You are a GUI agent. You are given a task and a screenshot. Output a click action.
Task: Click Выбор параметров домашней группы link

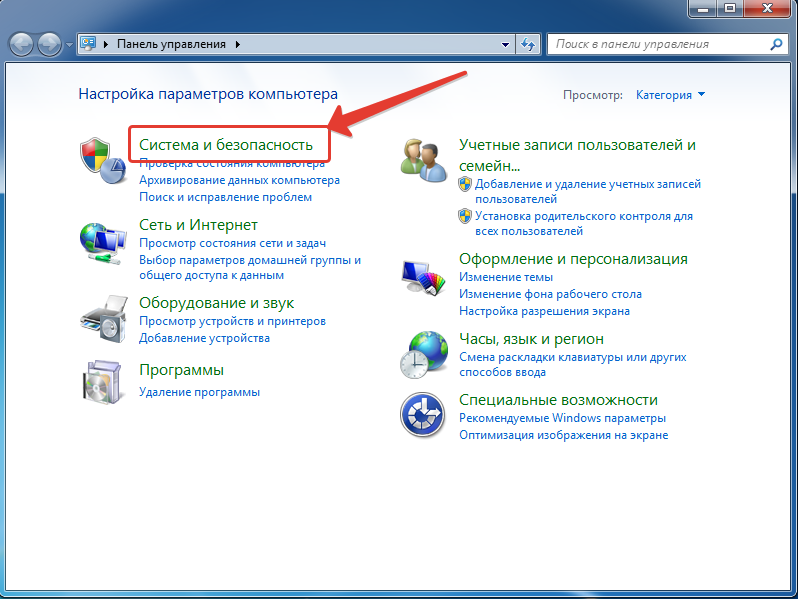(x=250, y=268)
